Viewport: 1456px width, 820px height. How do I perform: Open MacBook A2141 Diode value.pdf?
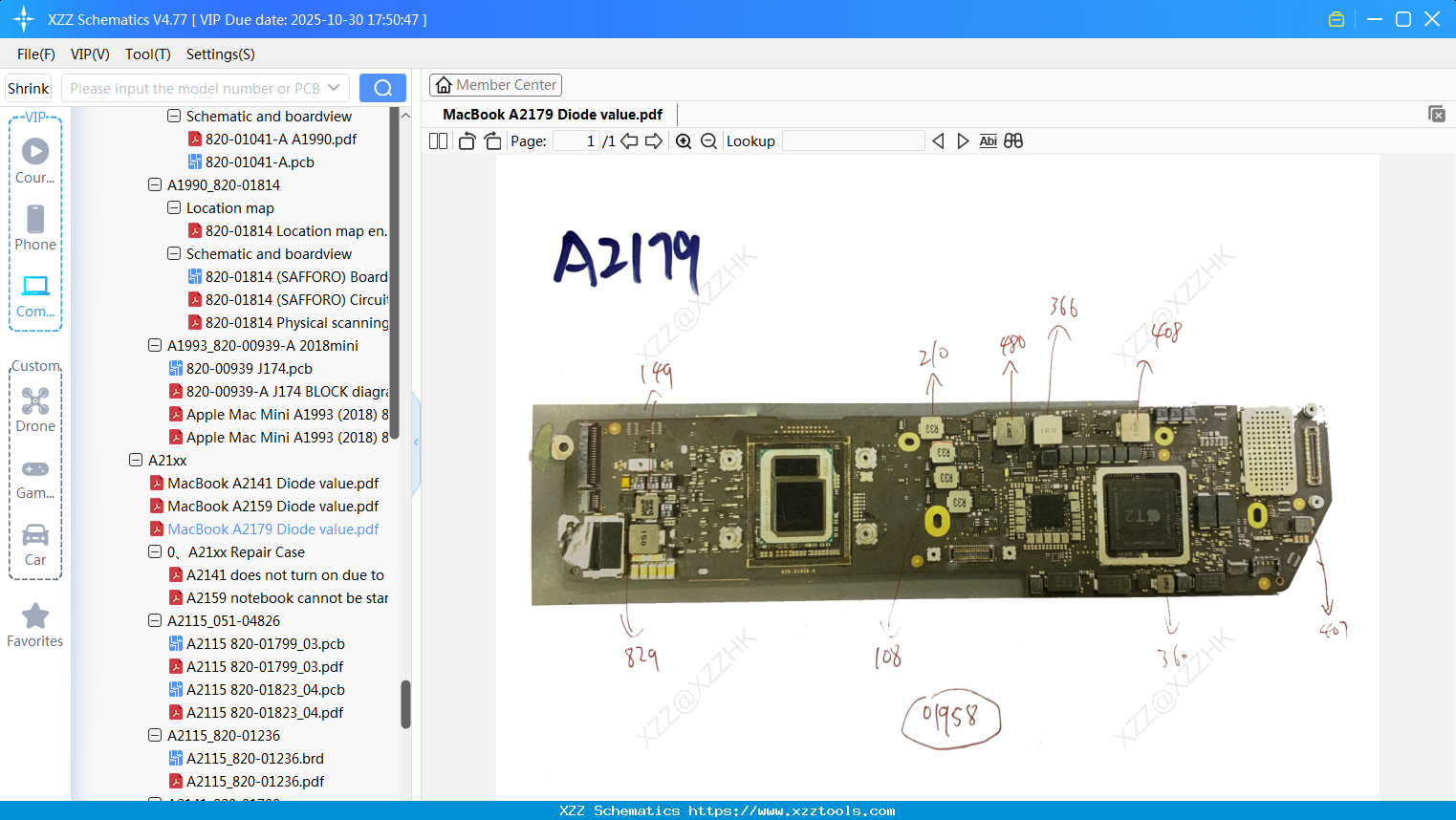[273, 483]
